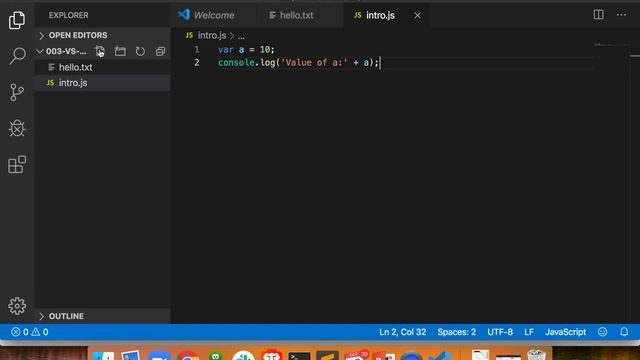Click line number 2 in the gutter
The height and width of the screenshot is (360, 640).
click(x=197, y=62)
